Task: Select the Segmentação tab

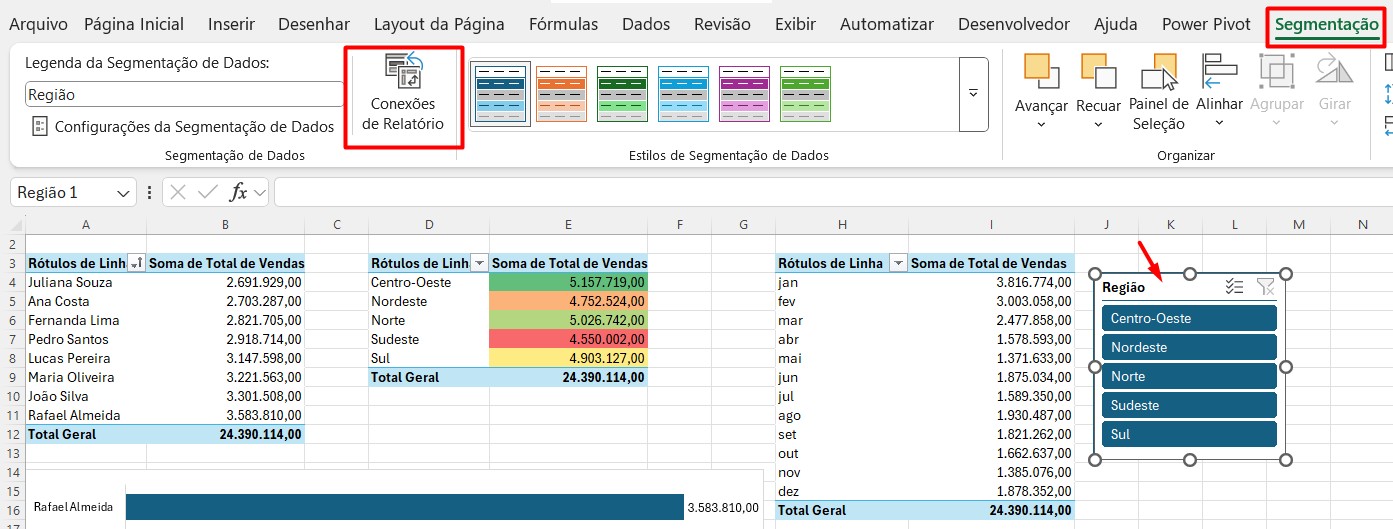Action: (x=1327, y=24)
